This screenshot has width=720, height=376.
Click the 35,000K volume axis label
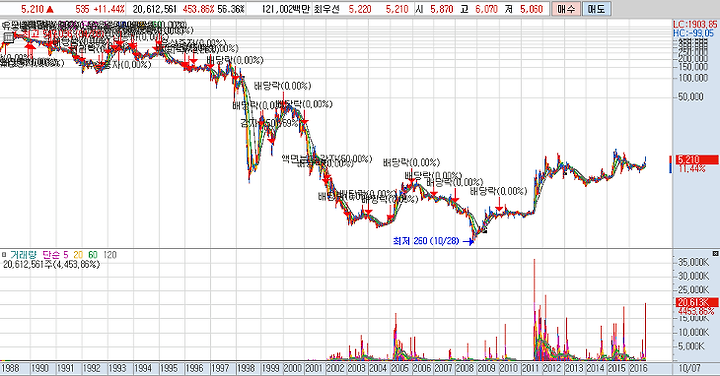point(693,262)
